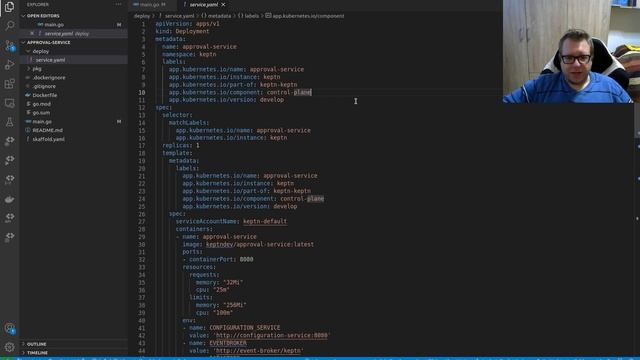Open the Testing flask view

tap(9, 122)
